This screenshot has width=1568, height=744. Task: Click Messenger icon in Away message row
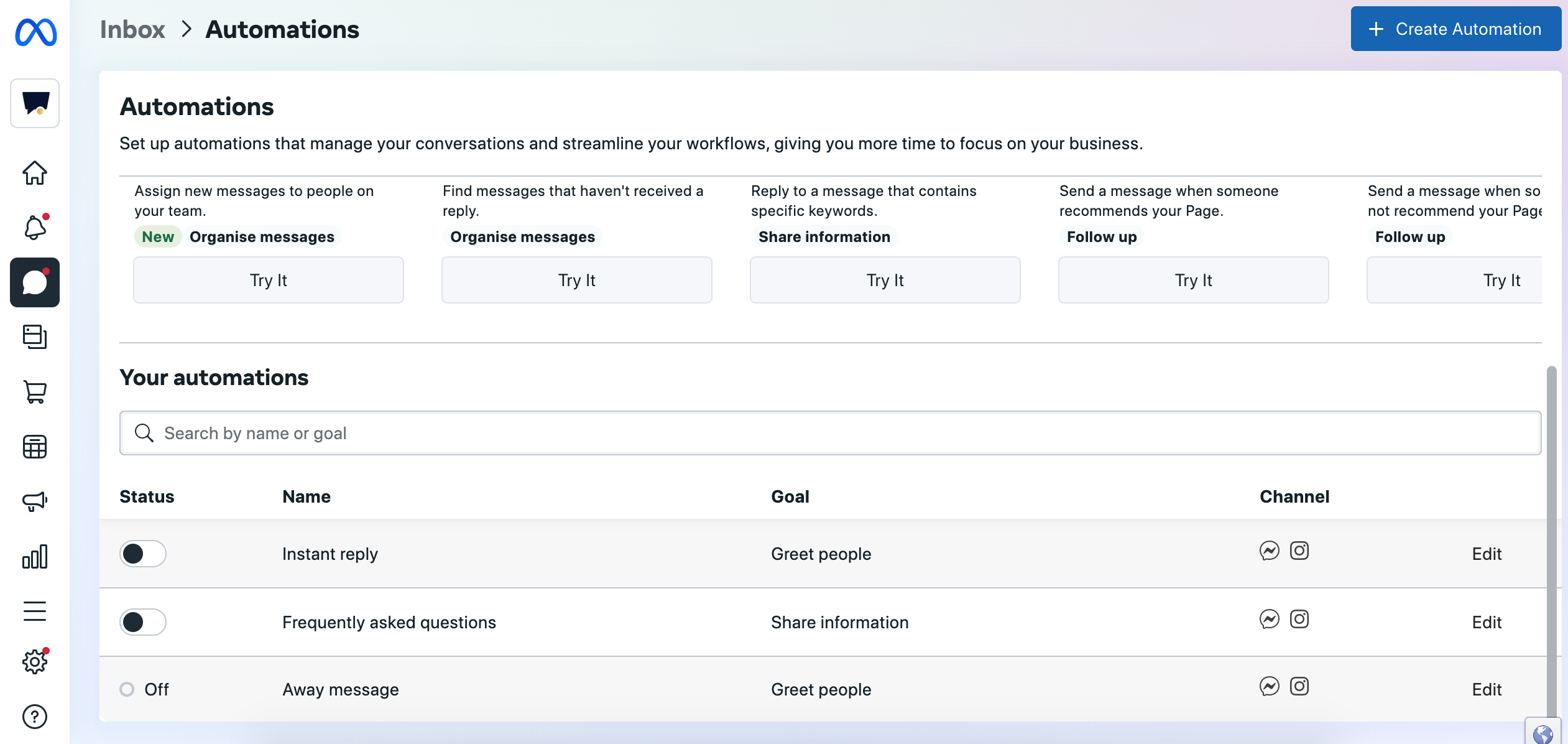[1270, 686]
